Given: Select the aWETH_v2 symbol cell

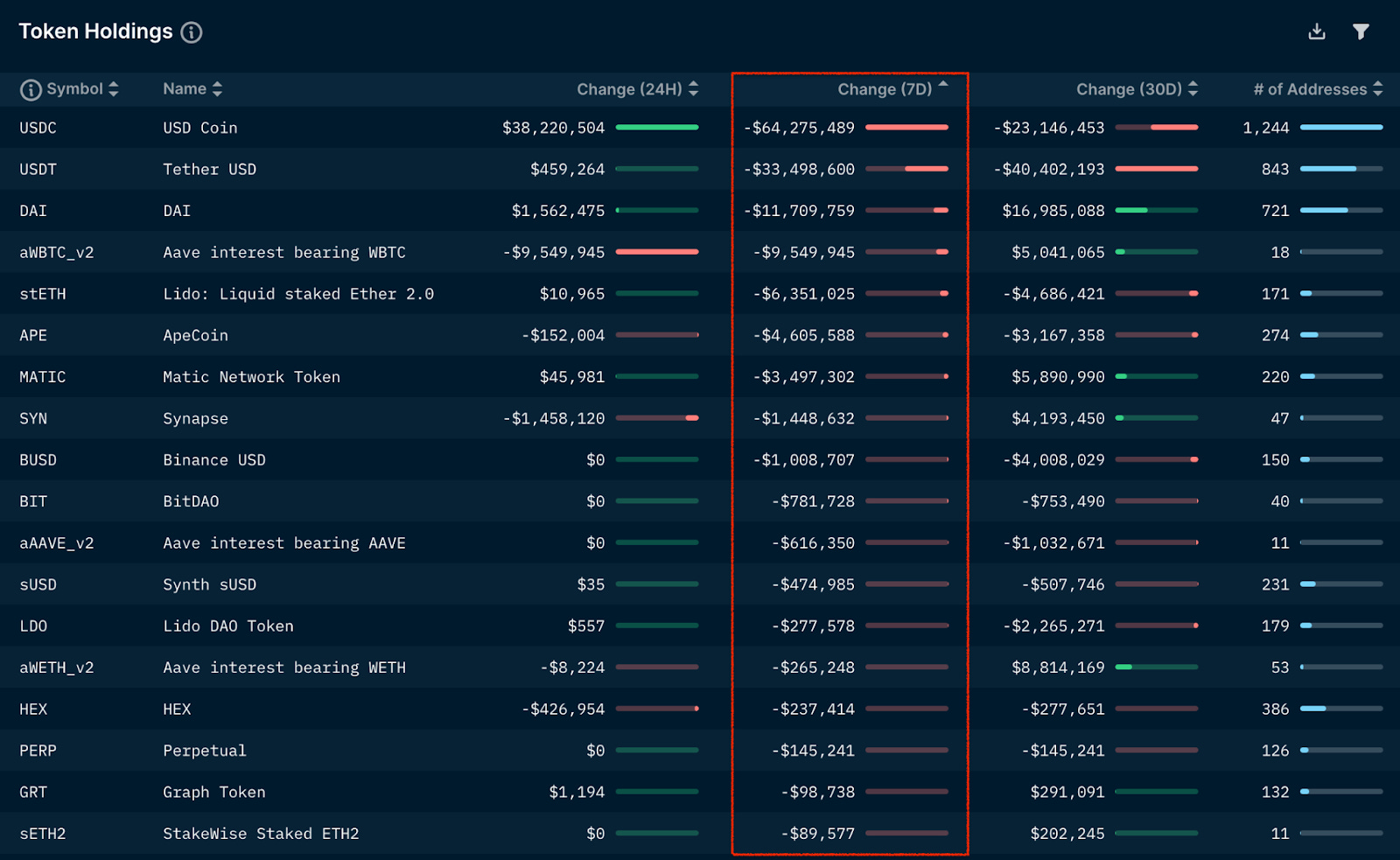Looking at the screenshot, I should 57,668.
